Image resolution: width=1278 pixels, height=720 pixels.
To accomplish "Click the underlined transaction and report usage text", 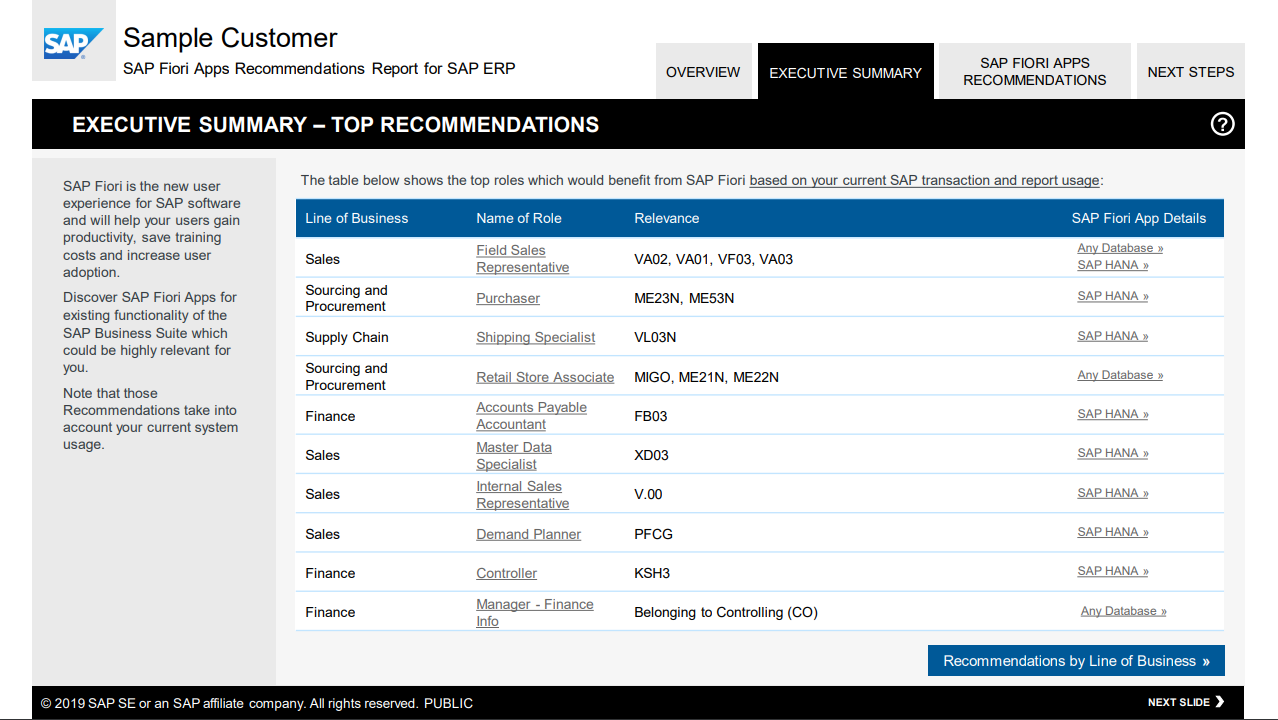I will coord(924,181).
